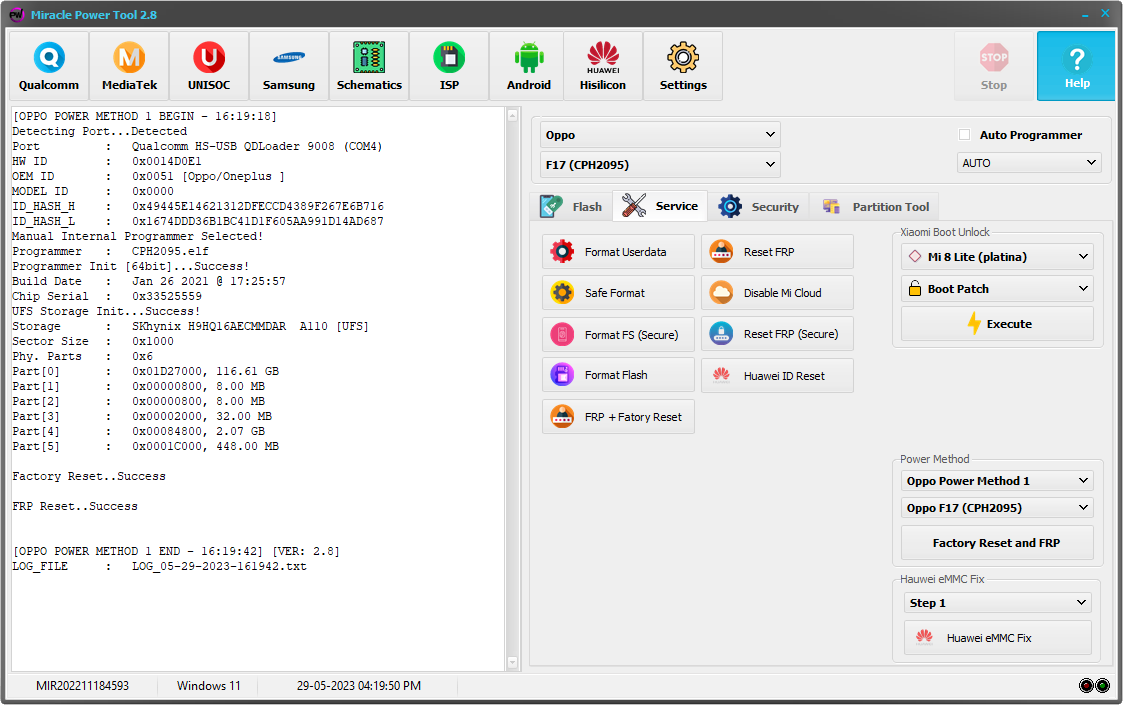
Task: Open the F17 (CPH2095) model dropdown
Action: coord(660,165)
